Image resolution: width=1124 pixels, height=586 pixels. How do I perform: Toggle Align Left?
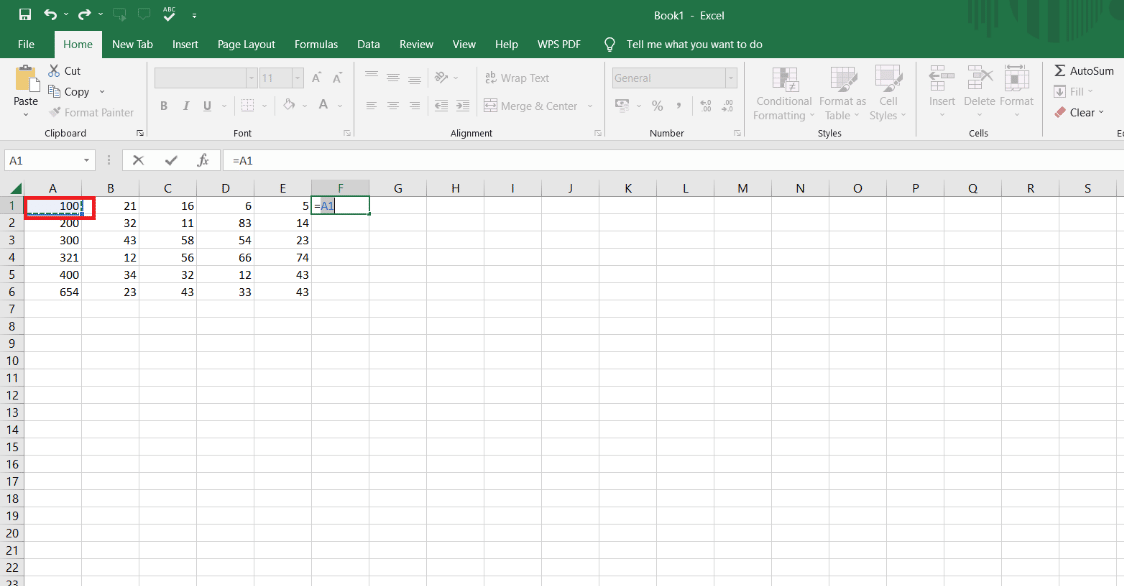point(371,105)
